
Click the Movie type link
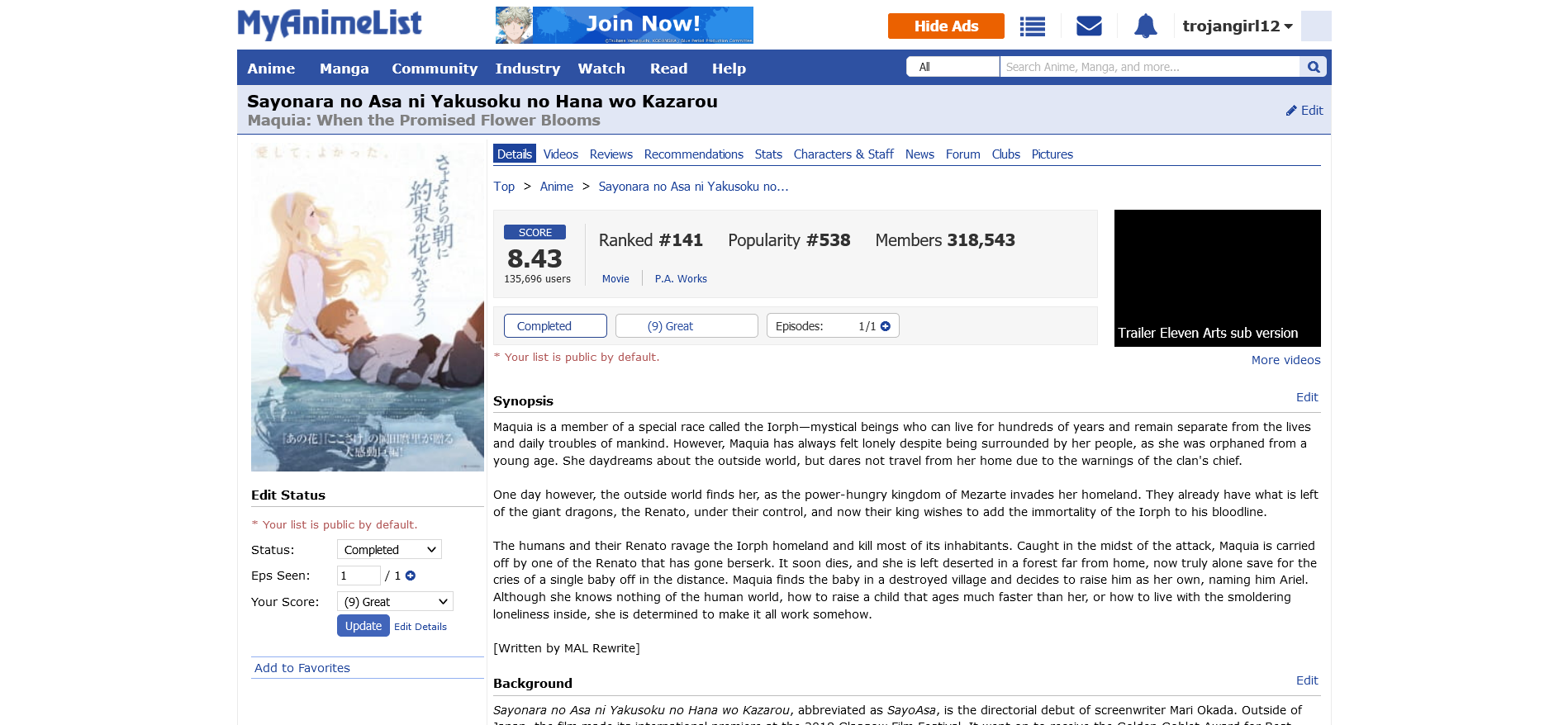click(x=615, y=279)
